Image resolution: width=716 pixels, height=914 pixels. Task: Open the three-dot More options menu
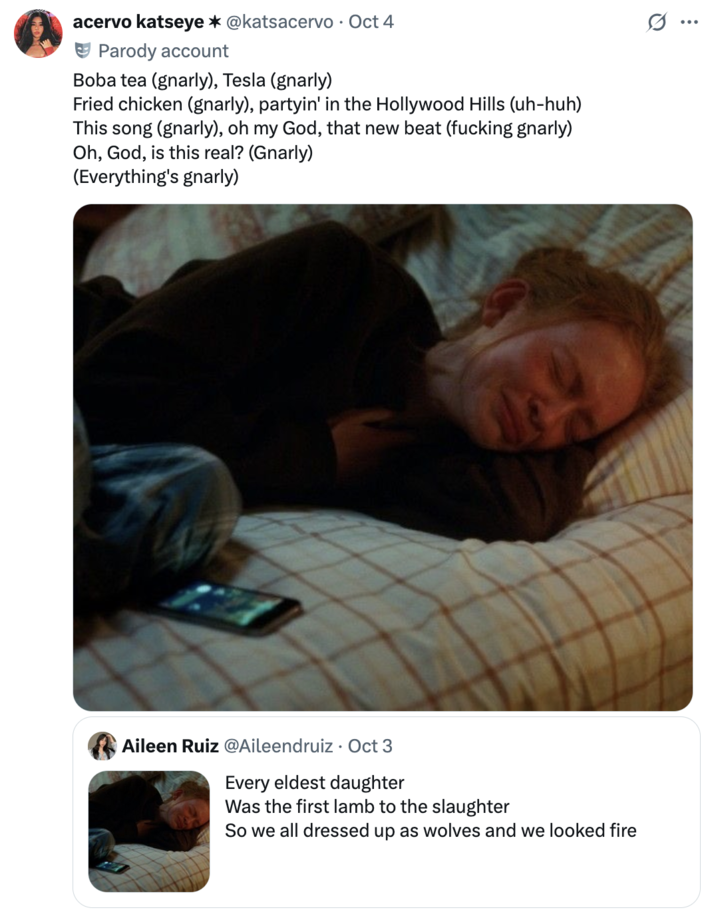pyautogui.click(x=689, y=22)
